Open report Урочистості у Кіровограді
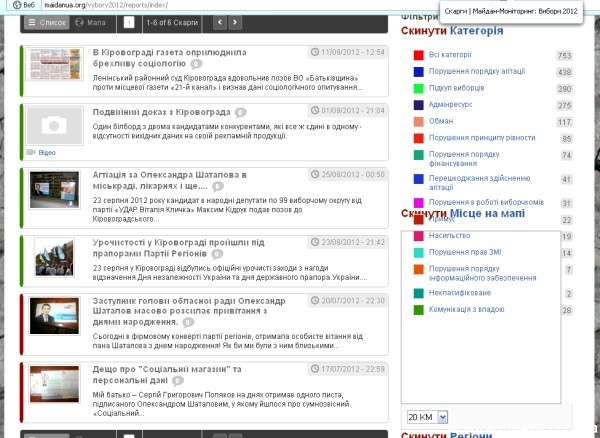600x438 pixels. (178, 248)
